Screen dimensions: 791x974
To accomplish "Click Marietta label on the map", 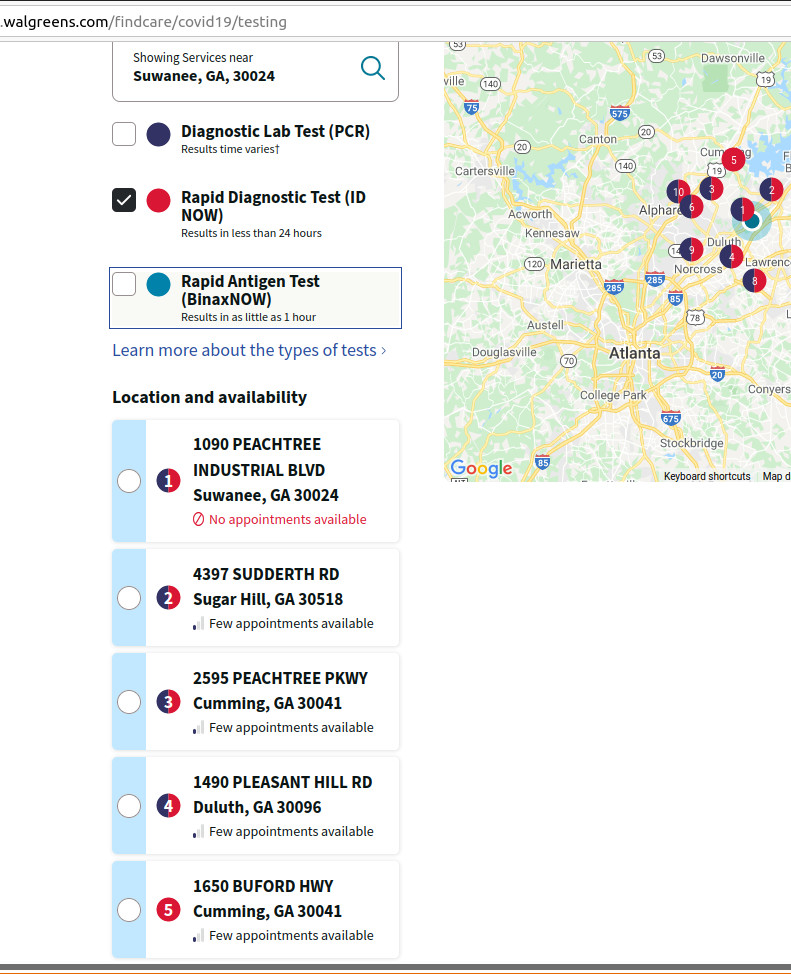I will pos(576,265).
